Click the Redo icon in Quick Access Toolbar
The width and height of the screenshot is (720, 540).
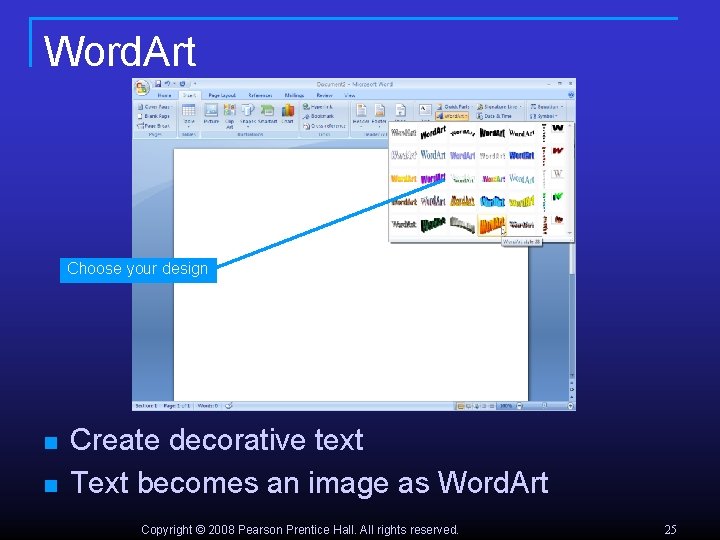click(x=182, y=84)
